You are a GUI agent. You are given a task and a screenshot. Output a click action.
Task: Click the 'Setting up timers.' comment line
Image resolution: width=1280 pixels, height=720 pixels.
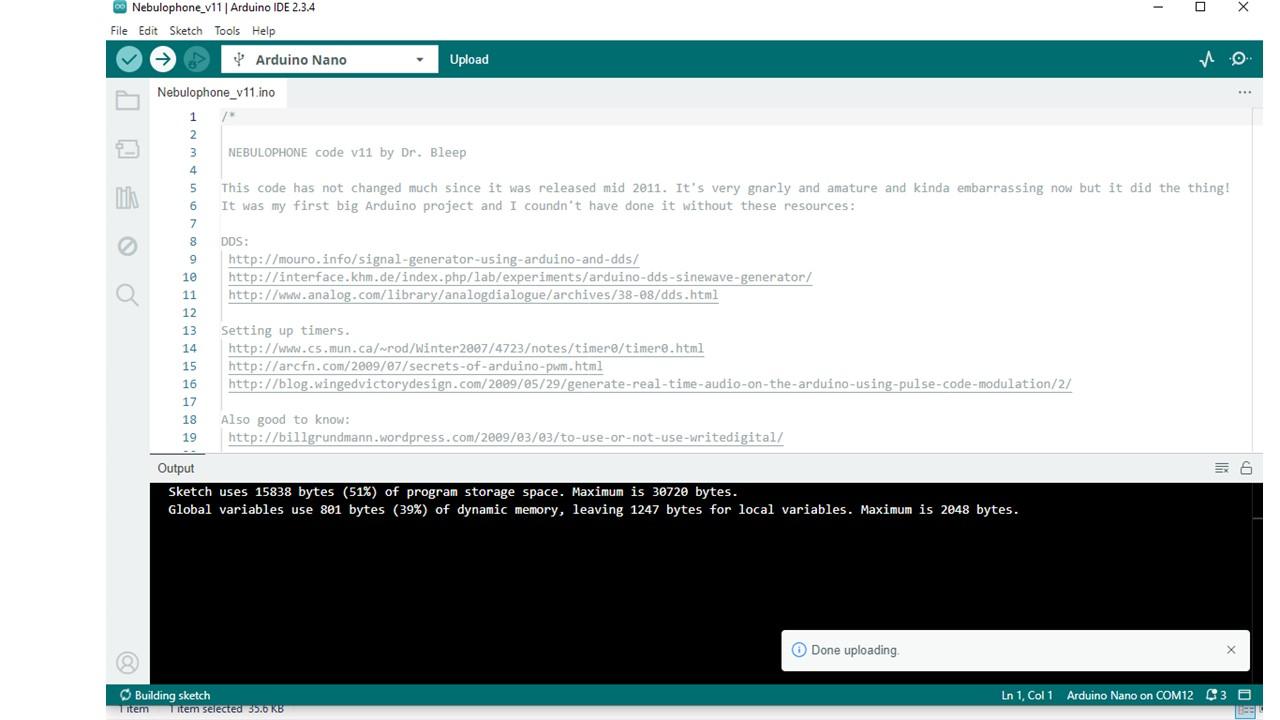coord(286,330)
